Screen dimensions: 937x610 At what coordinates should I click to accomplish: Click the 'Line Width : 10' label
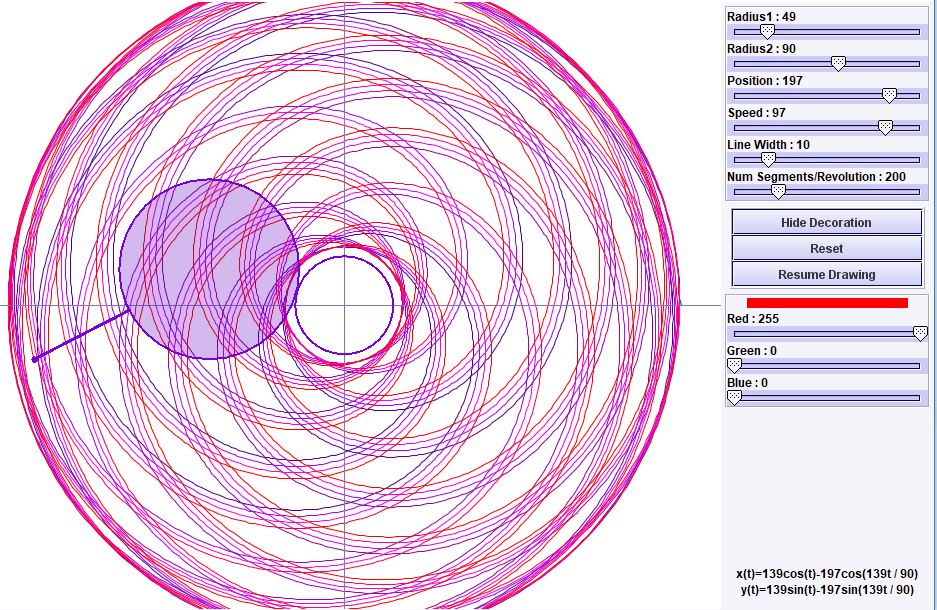(768, 145)
